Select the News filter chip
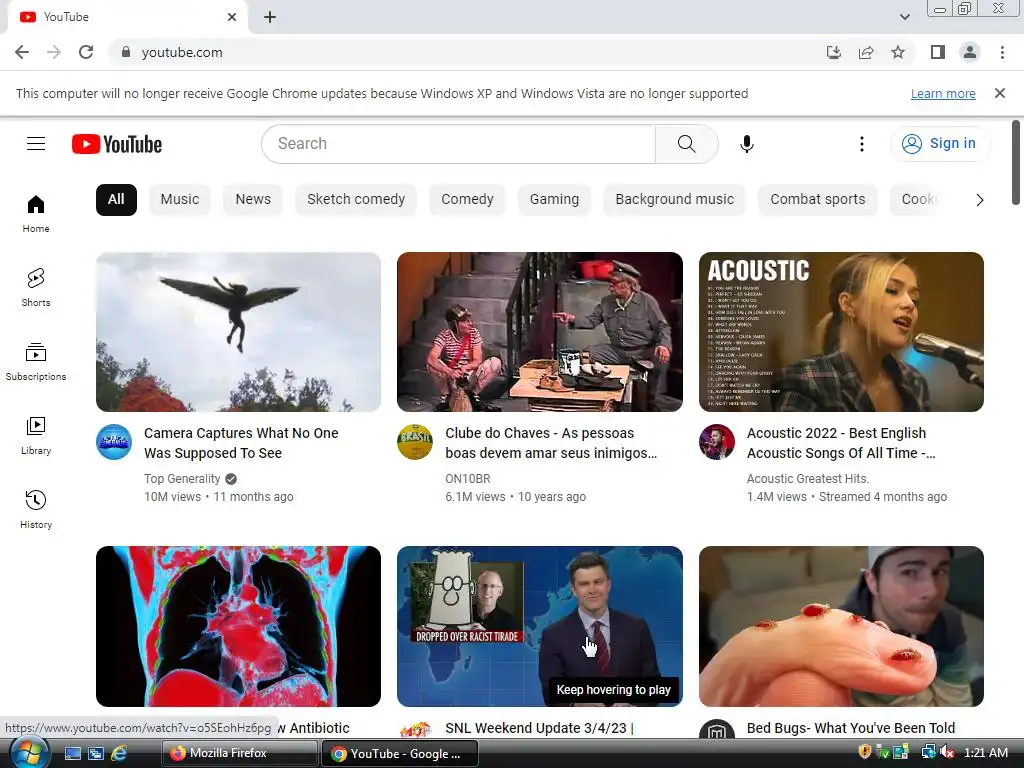The image size is (1024, 768). click(253, 199)
